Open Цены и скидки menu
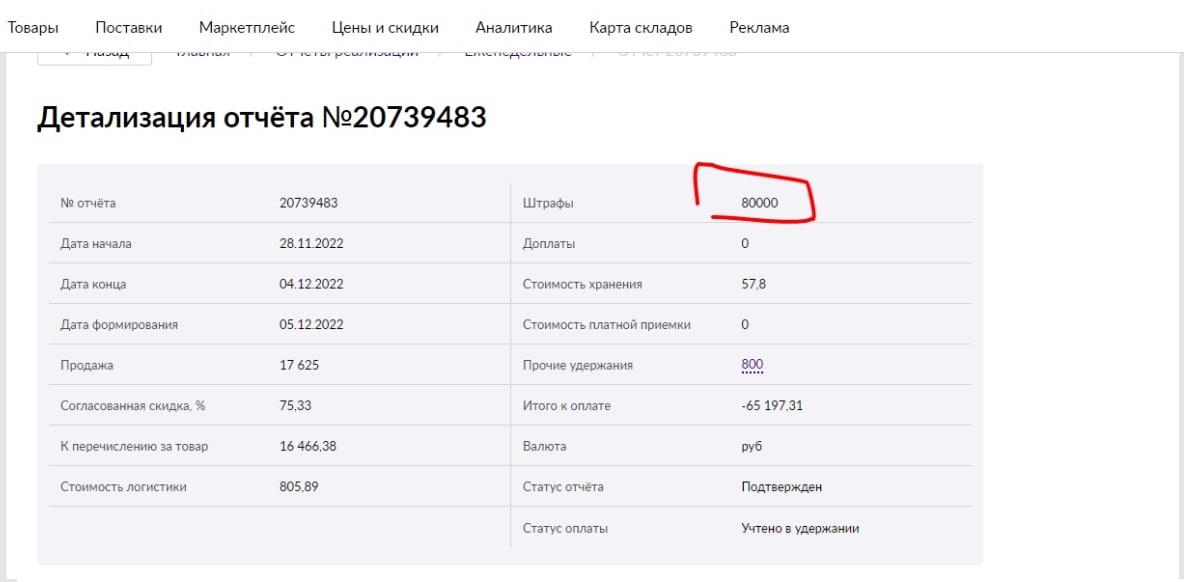The height and width of the screenshot is (582, 1184). [385, 28]
